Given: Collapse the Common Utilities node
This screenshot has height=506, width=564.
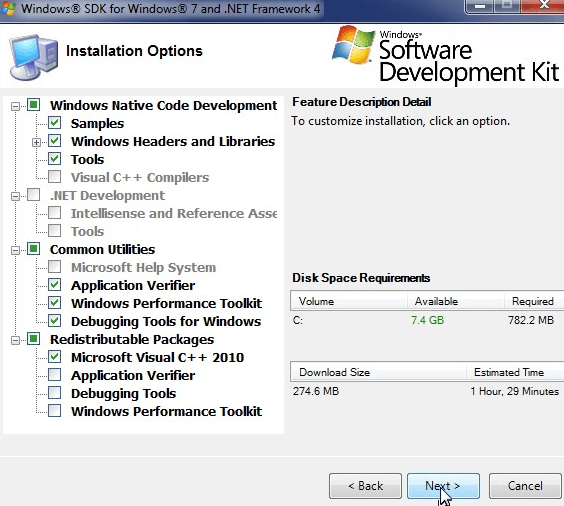Looking at the screenshot, I should [15, 250].
